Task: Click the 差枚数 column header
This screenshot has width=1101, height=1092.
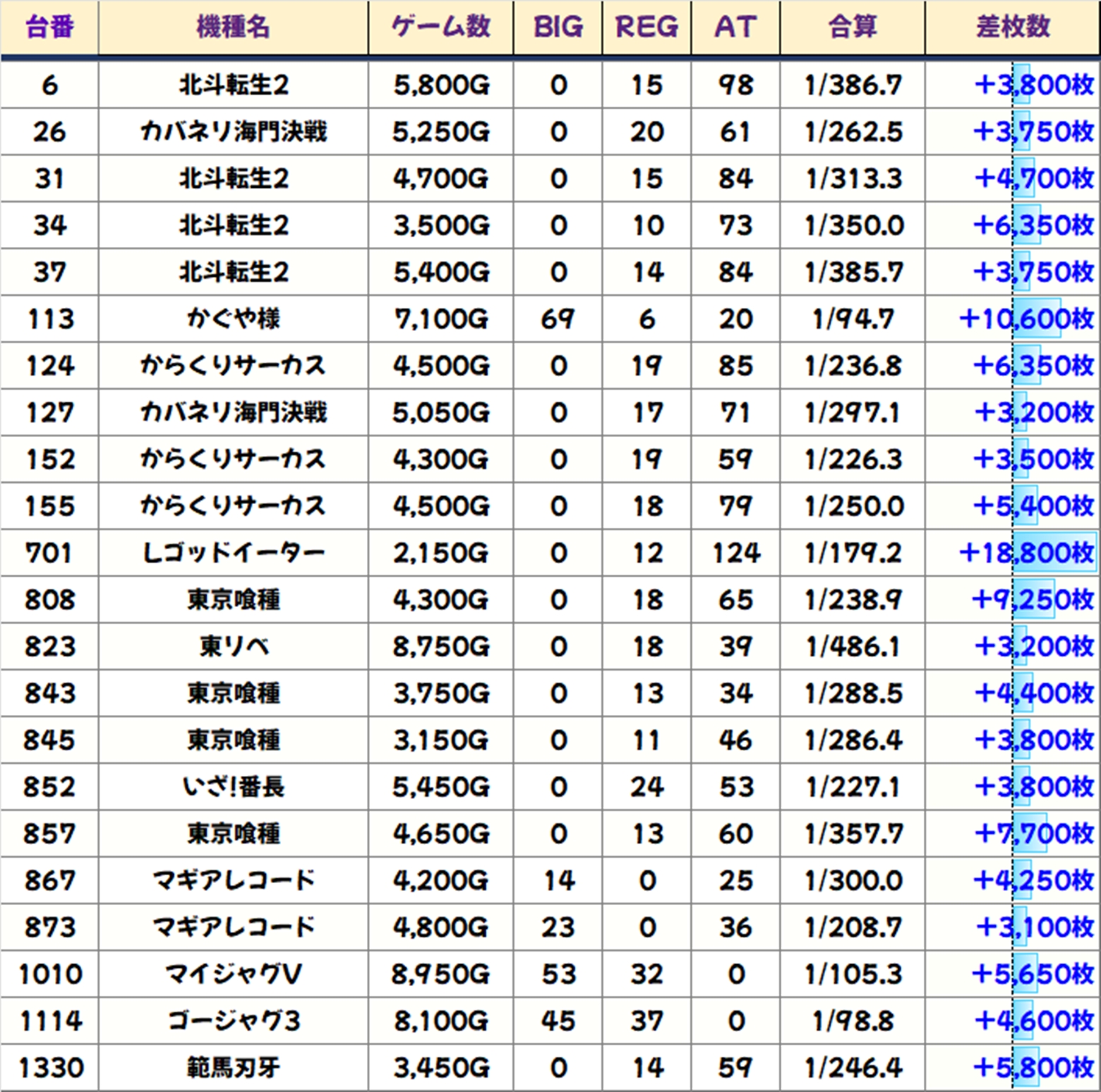Action: (1013, 27)
